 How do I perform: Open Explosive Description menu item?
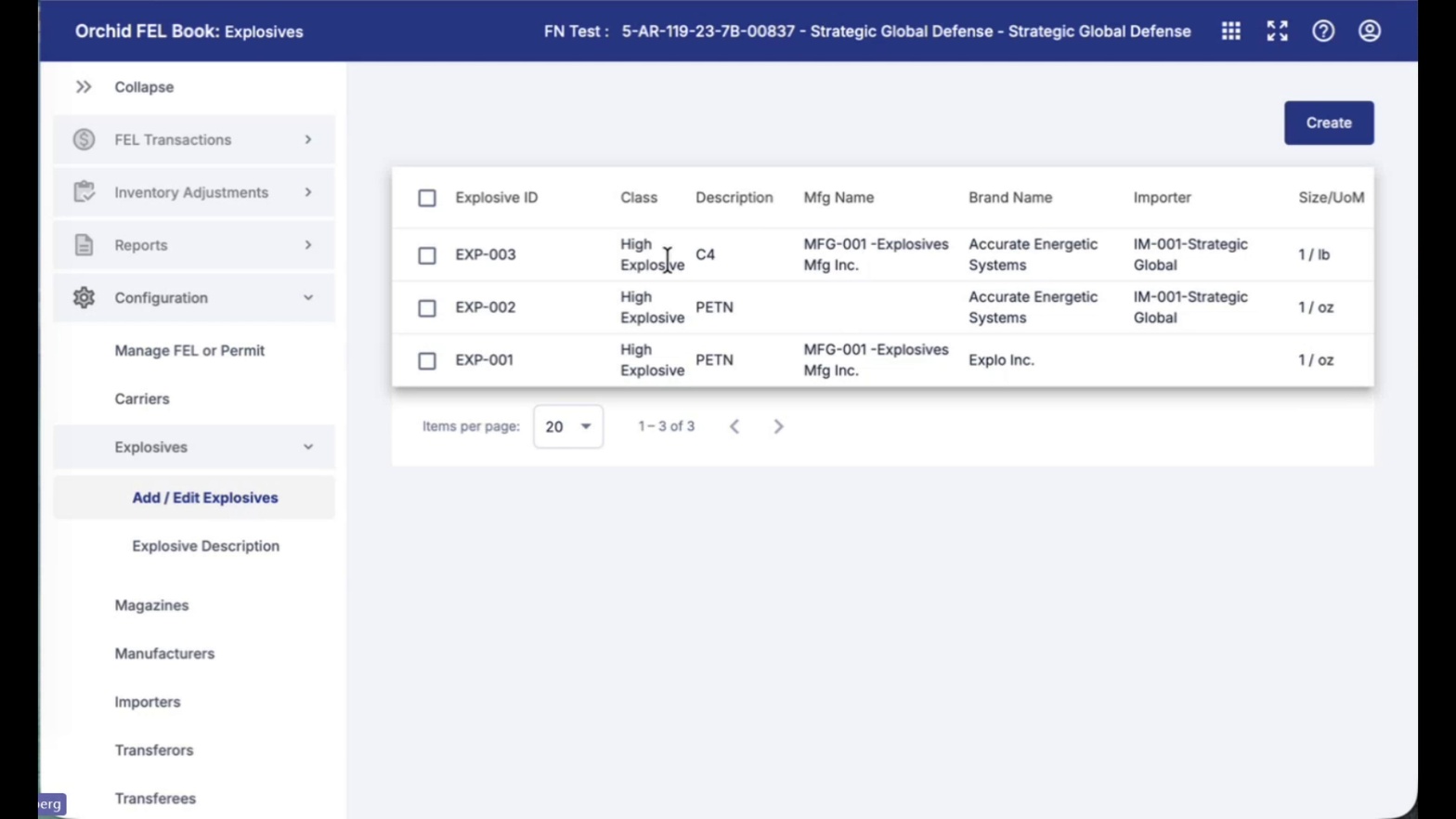click(x=205, y=546)
